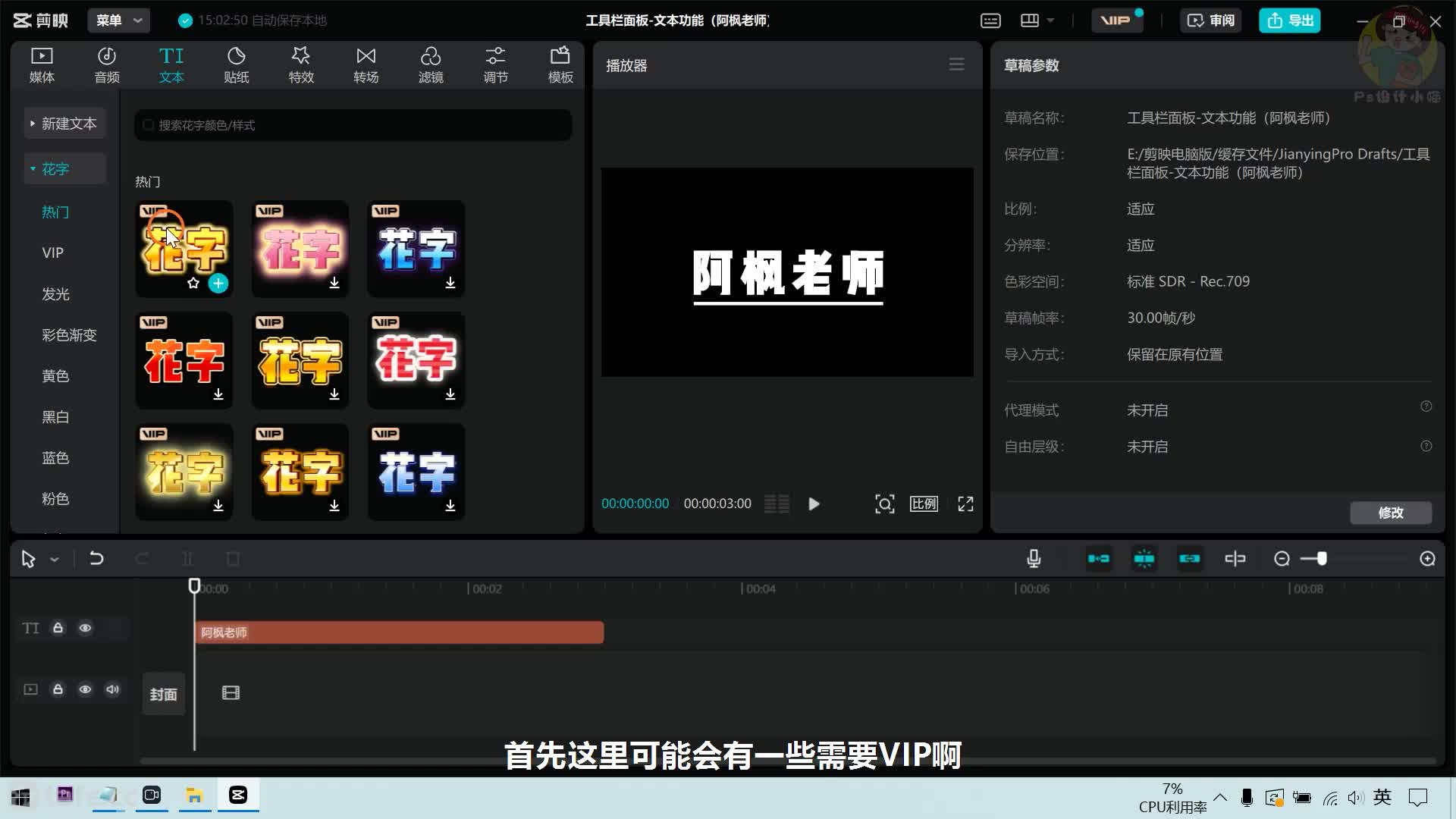Viewport: 1456px width, 819px height.
Task: Mute the main video track
Action: [112, 689]
